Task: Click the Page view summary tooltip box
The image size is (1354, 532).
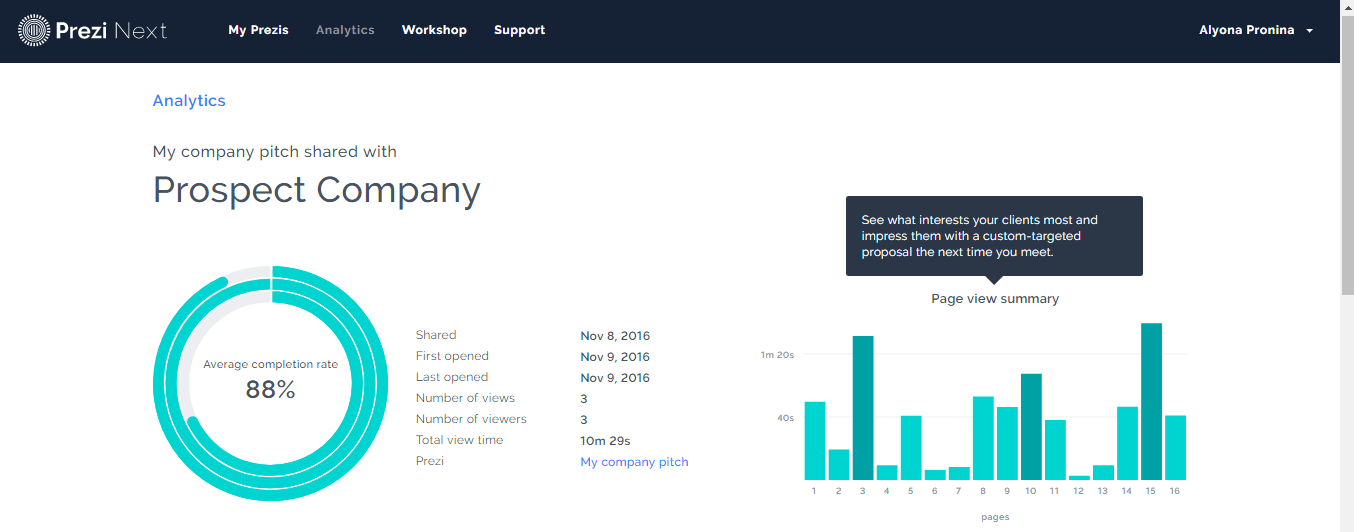Action: coord(994,235)
